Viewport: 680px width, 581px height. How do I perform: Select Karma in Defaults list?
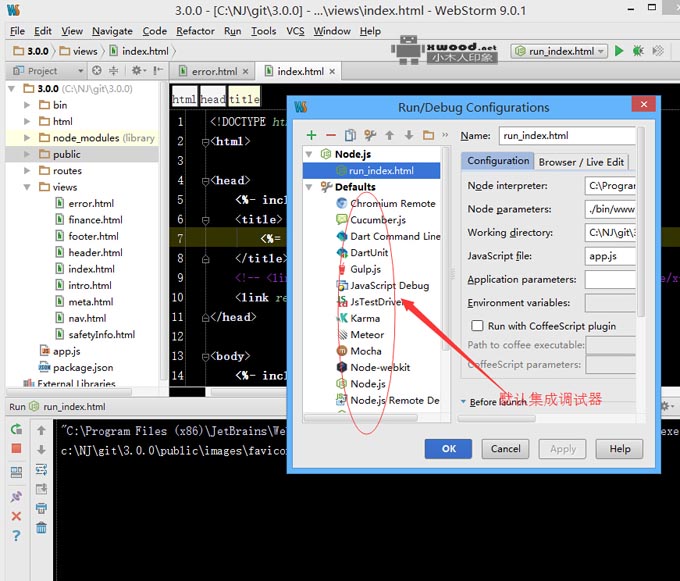point(365,318)
